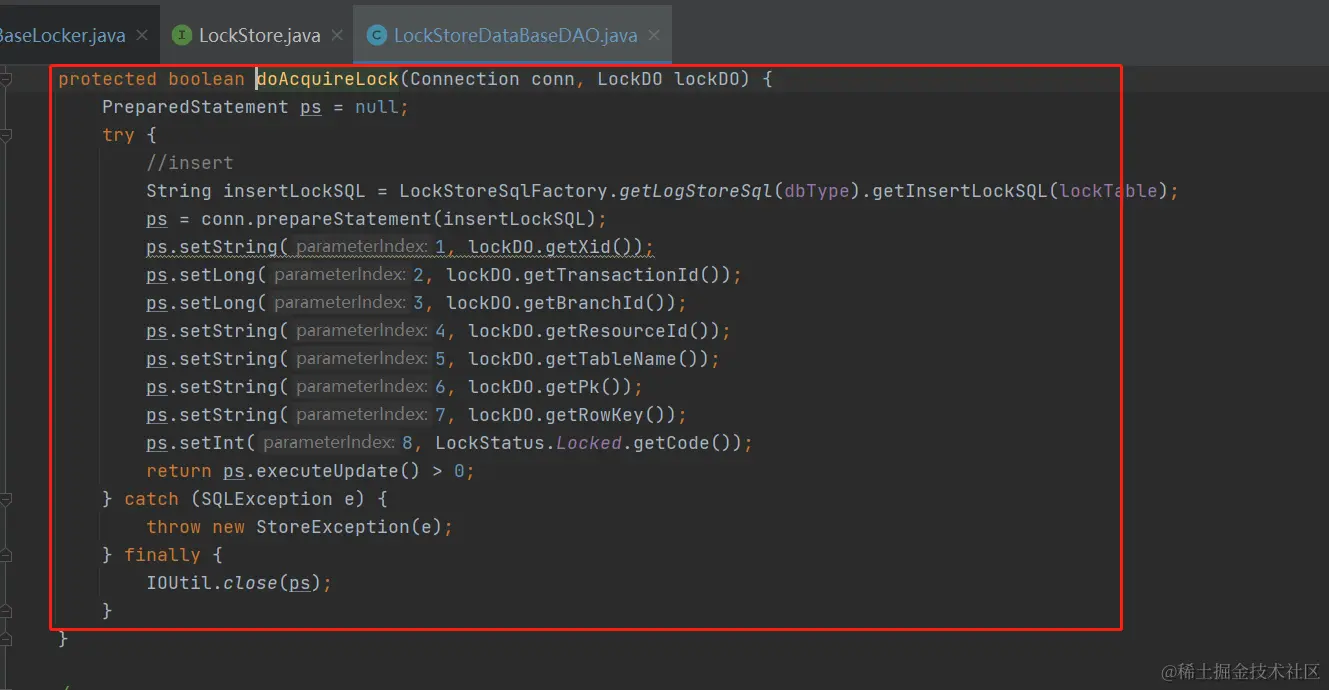Switch to the LockStore.java tab
Image resolution: width=1329 pixels, height=690 pixels.
coord(259,35)
